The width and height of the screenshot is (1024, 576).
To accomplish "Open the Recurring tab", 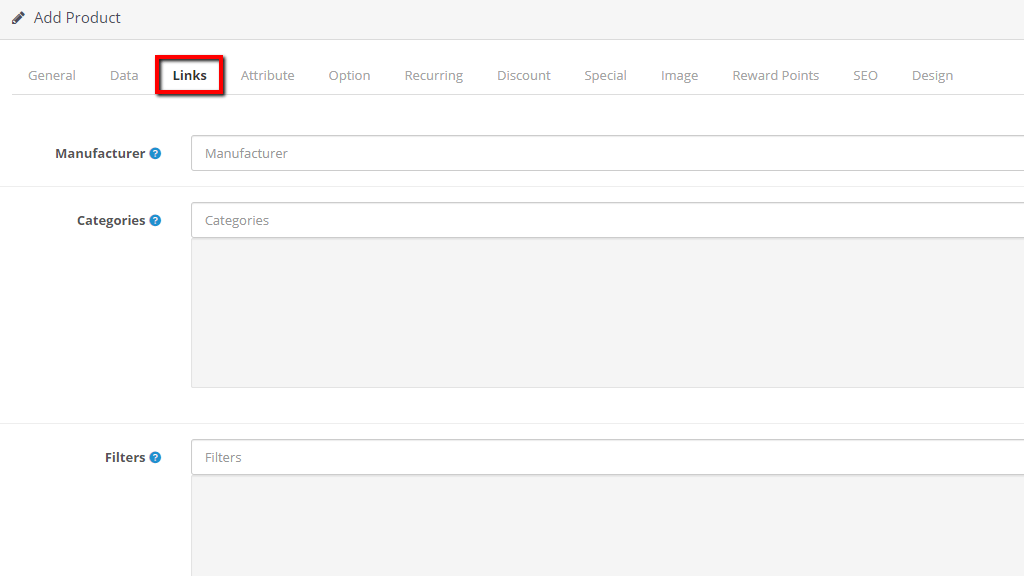I will coord(433,75).
